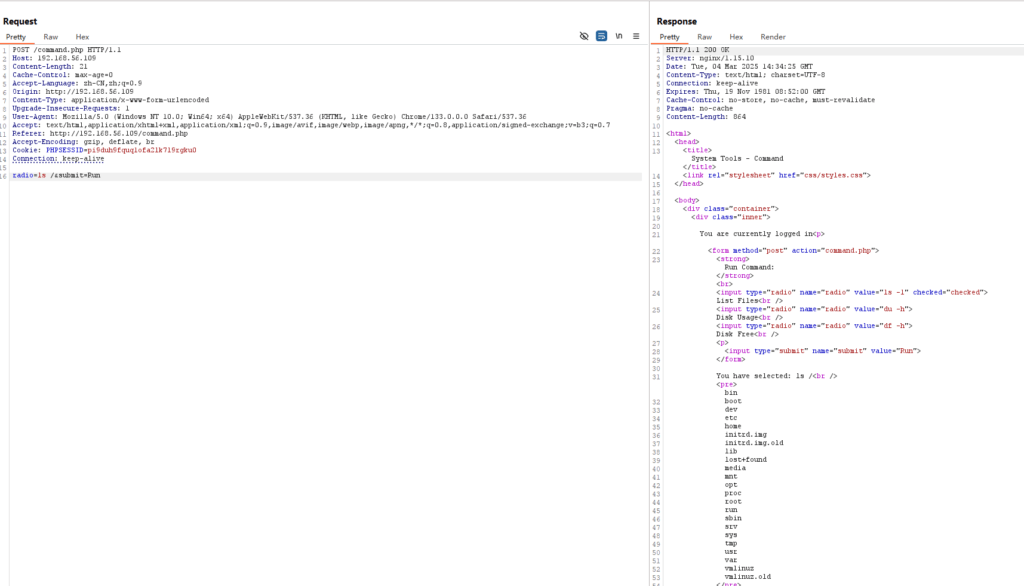Screen dimensions: 1024x586
Task: Click the 'You have selected: ls /' line
Action: [776, 376]
